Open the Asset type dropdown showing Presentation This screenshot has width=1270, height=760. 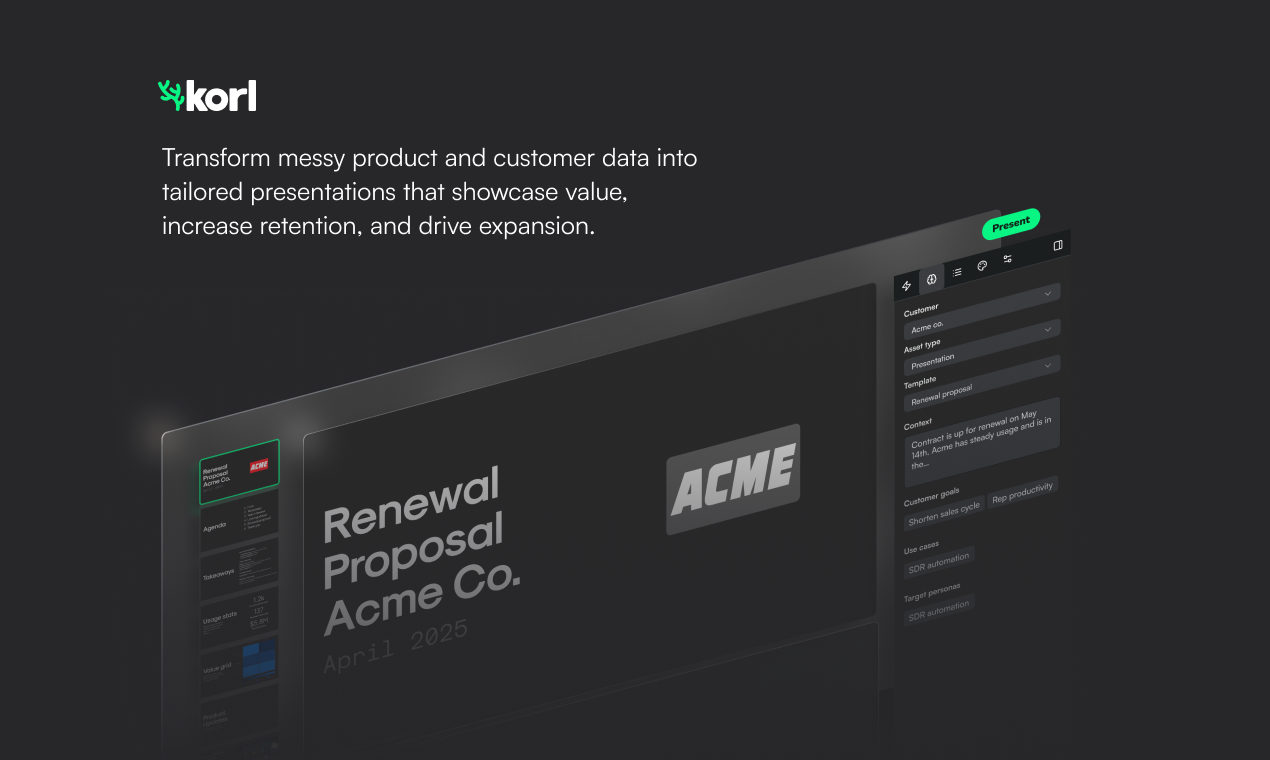pyautogui.click(x=981, y=345)
